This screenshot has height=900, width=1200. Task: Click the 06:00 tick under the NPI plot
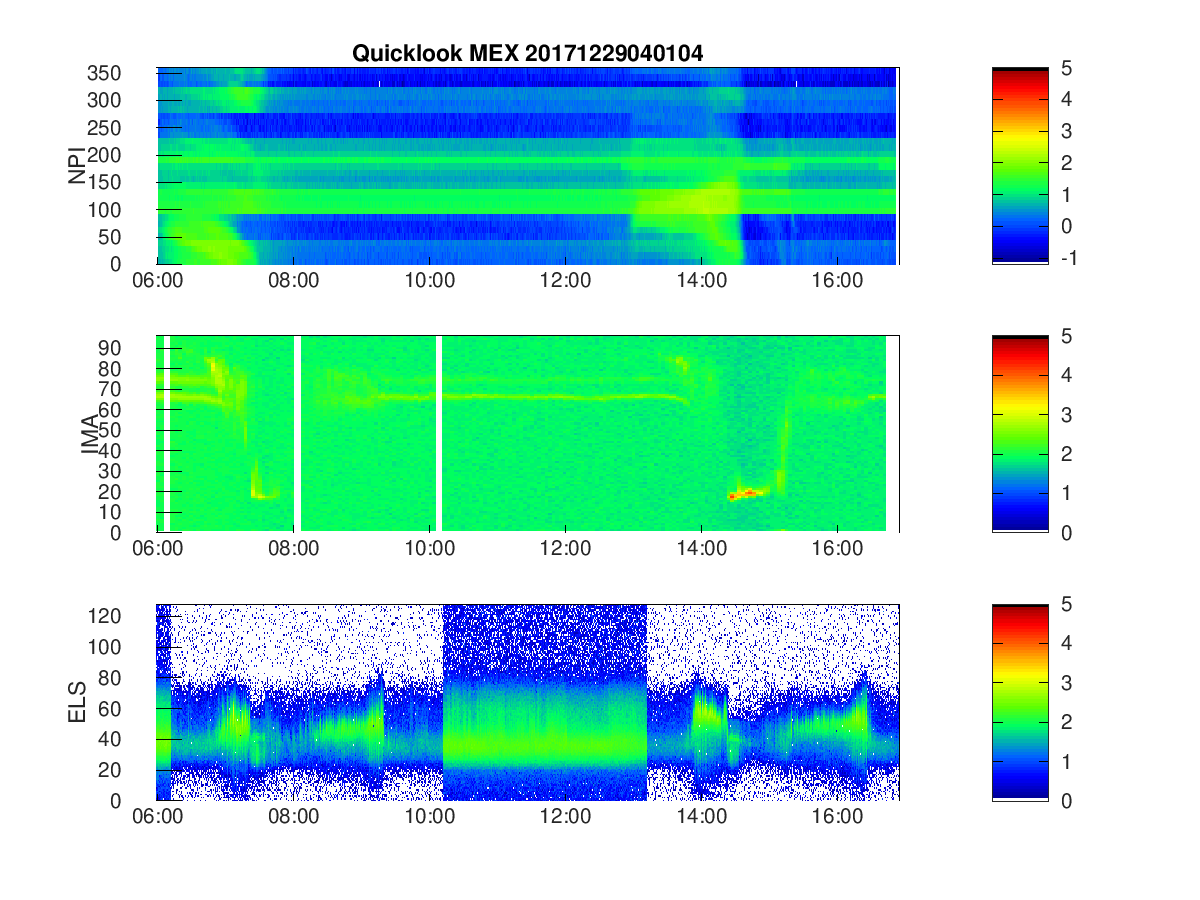[x=159, y=281]
